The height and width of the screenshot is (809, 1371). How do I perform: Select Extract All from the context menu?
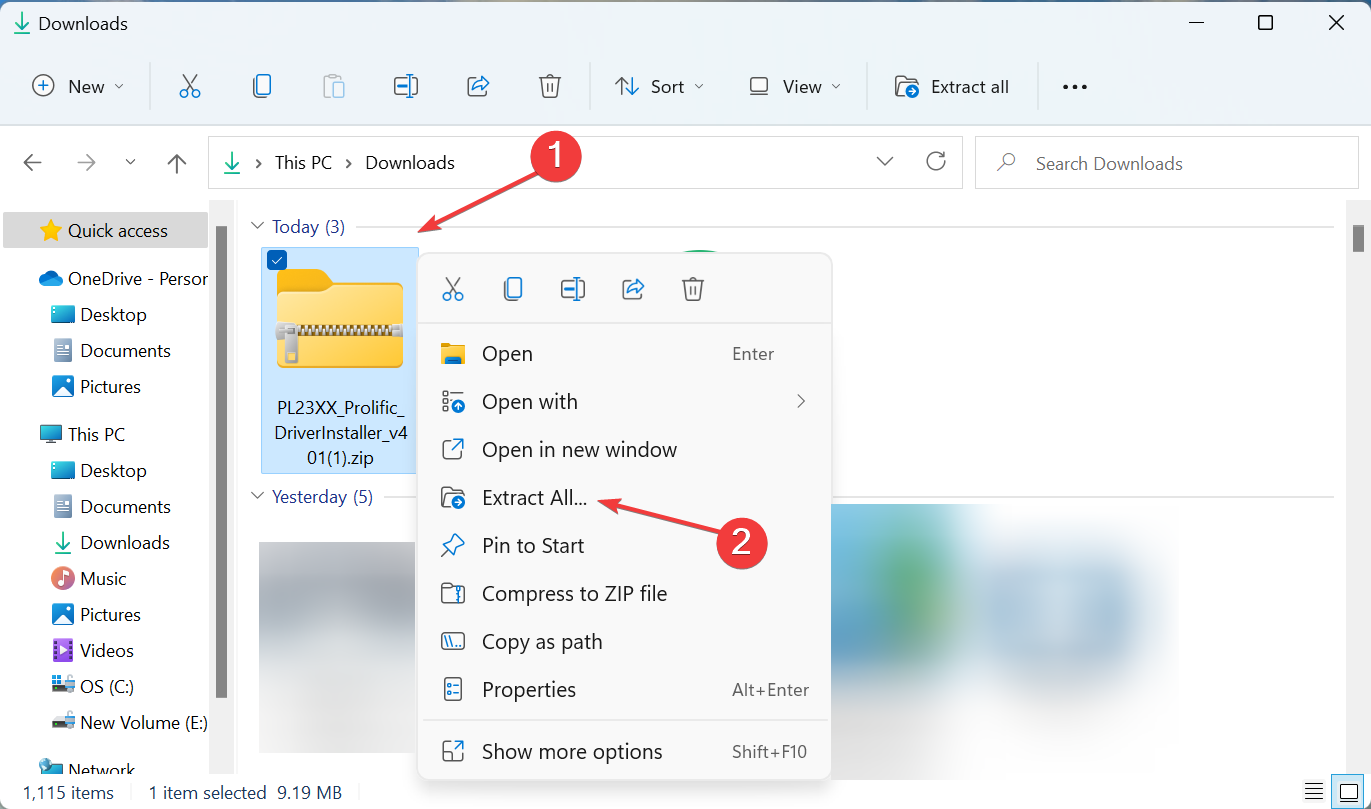click(534, 497)
